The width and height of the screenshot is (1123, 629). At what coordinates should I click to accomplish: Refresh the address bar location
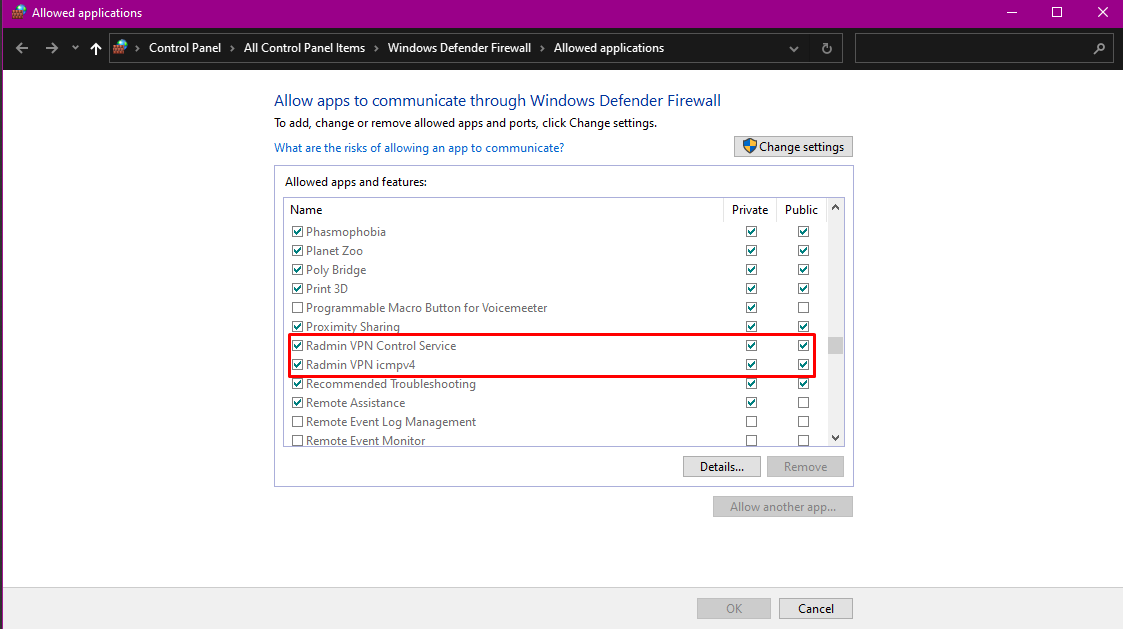point(826,48)
